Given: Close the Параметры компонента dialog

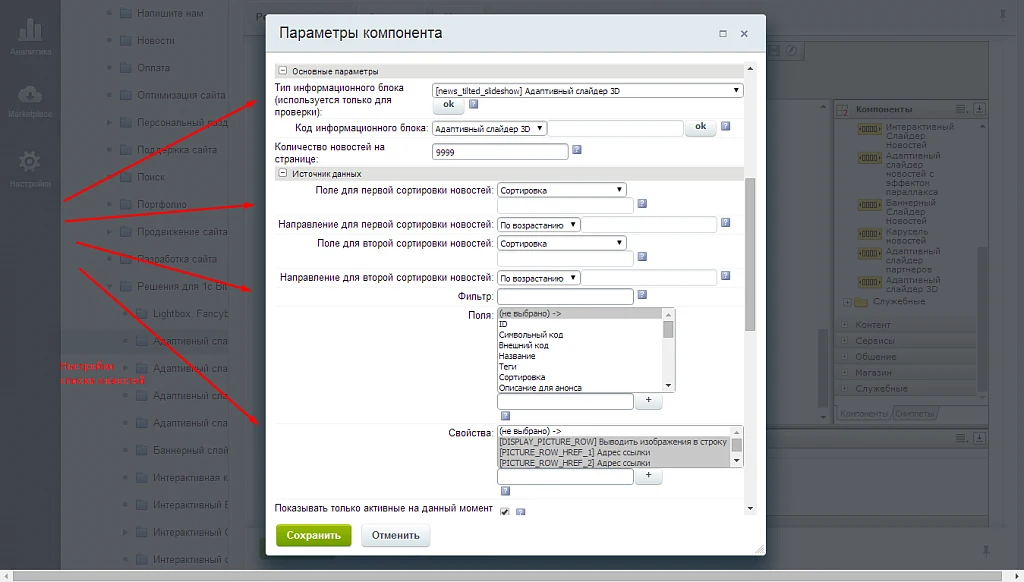Looking at the screenshot, I should coord(744,33).
